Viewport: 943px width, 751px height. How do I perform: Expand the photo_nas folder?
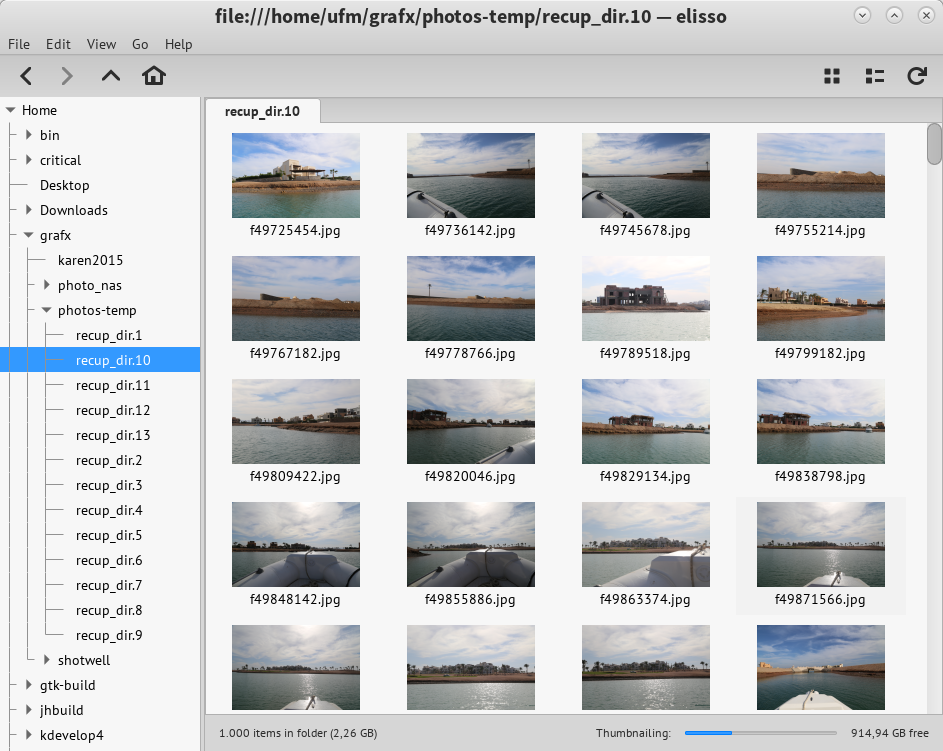pos(46,285)
